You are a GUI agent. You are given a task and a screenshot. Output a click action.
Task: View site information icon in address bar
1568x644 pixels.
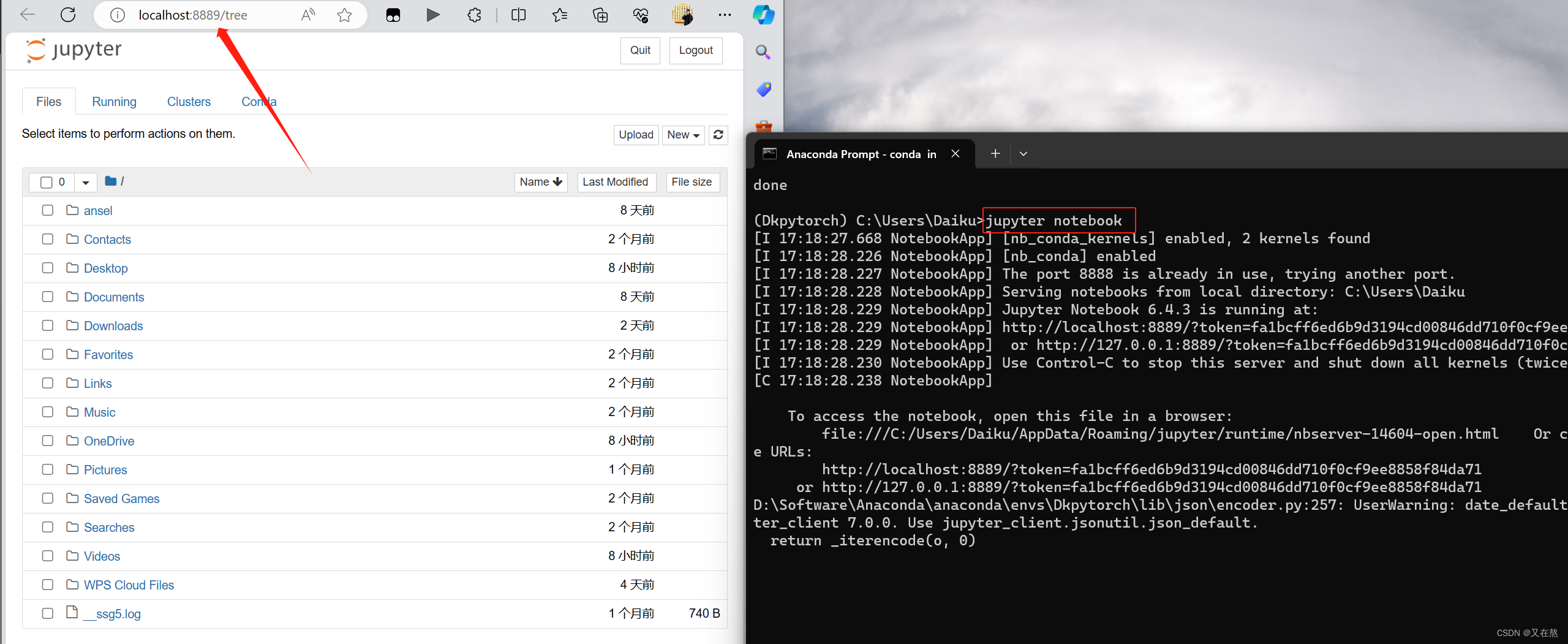[117, 15]
